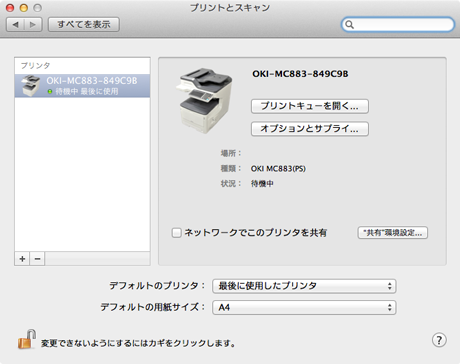Open オプションとサプライ settings
Viewport: 460px width, 364px height.
(310, 129)
